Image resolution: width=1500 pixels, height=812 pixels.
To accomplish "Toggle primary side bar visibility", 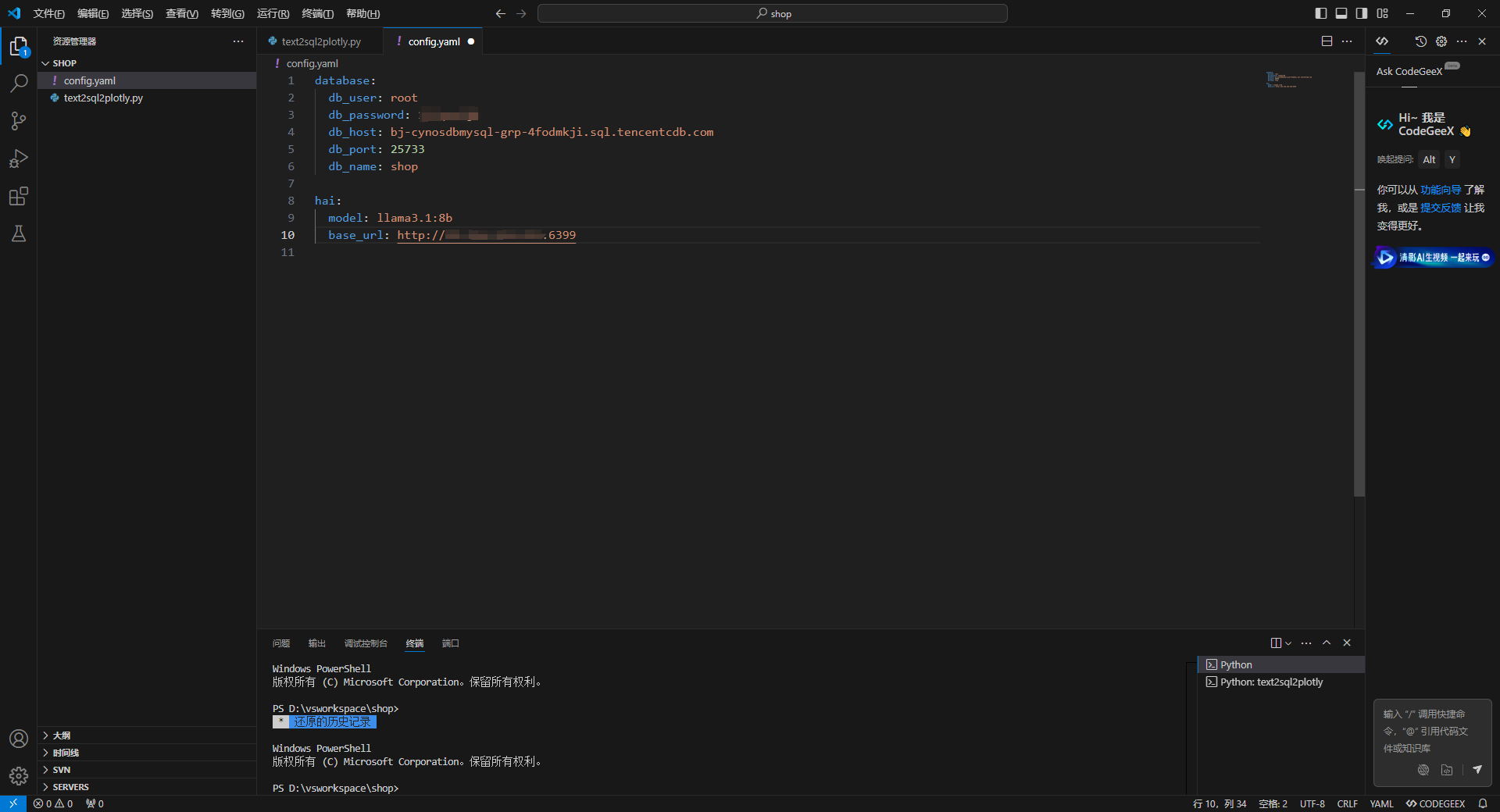I will tap(1321, 13).
